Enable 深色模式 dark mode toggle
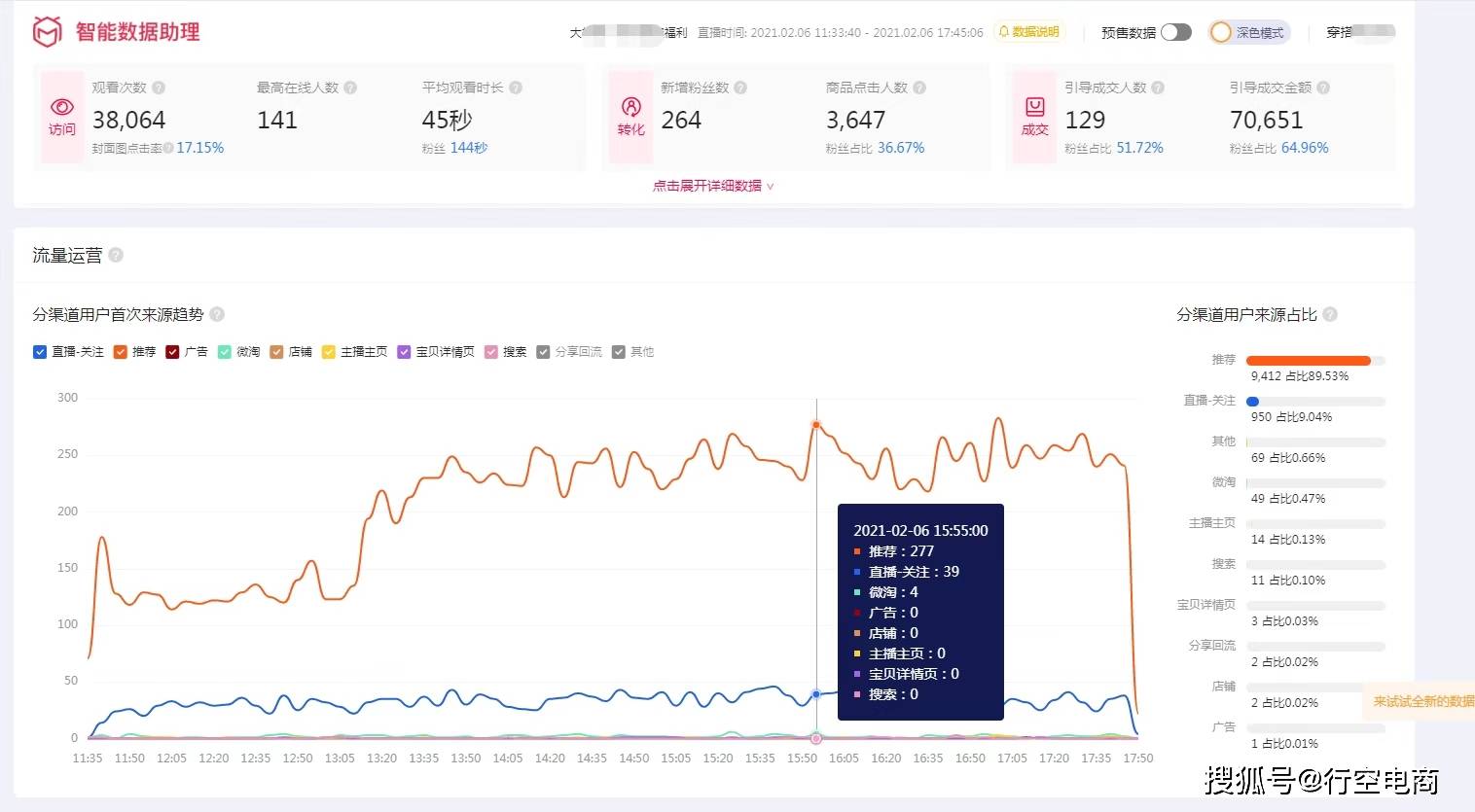 pos(1249,32)
